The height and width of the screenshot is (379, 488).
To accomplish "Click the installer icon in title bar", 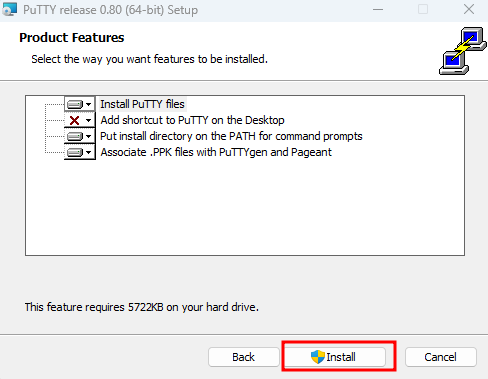I will pos(9,9).
